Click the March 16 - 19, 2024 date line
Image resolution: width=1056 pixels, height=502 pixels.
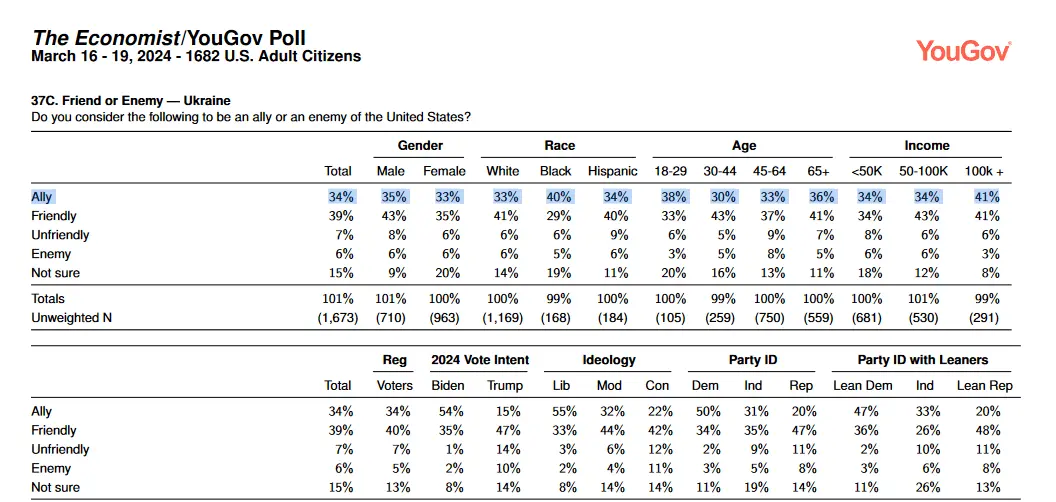(x=196, y=56)
